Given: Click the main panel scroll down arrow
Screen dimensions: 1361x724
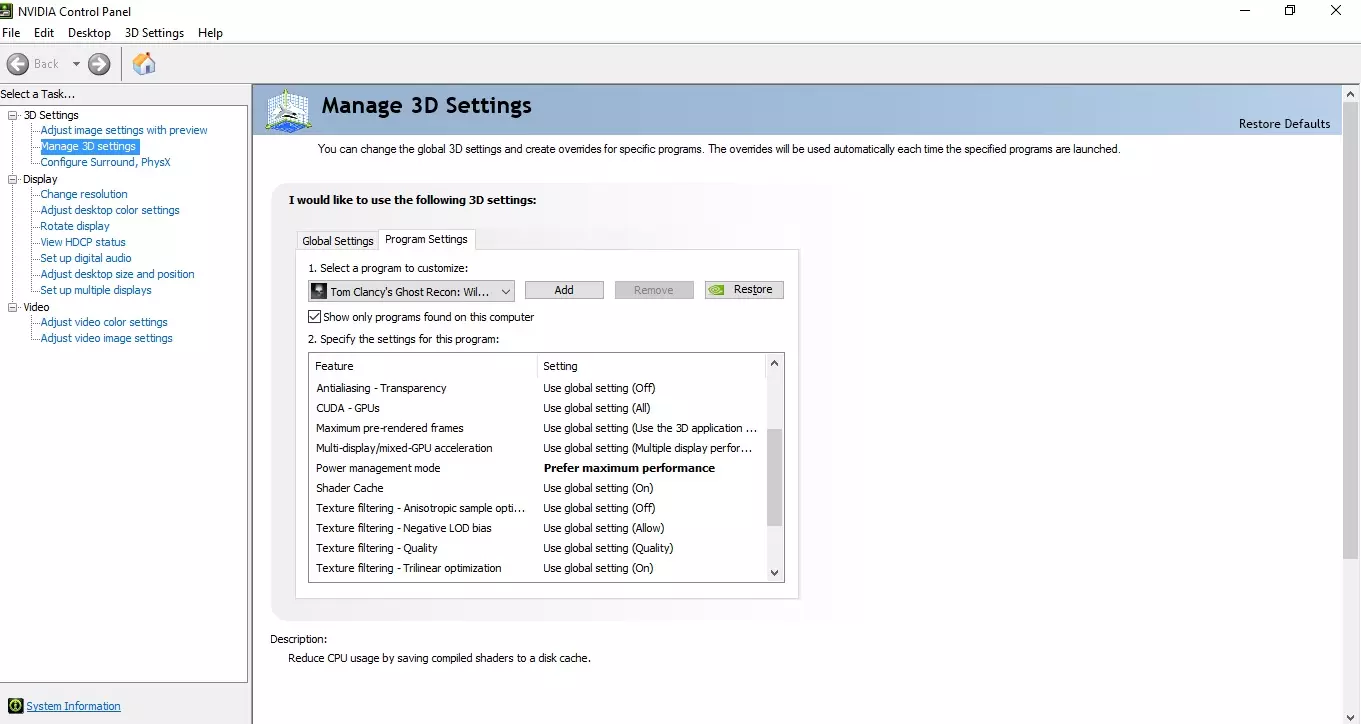Looking at the screenshot, I should coord(1350,715).
